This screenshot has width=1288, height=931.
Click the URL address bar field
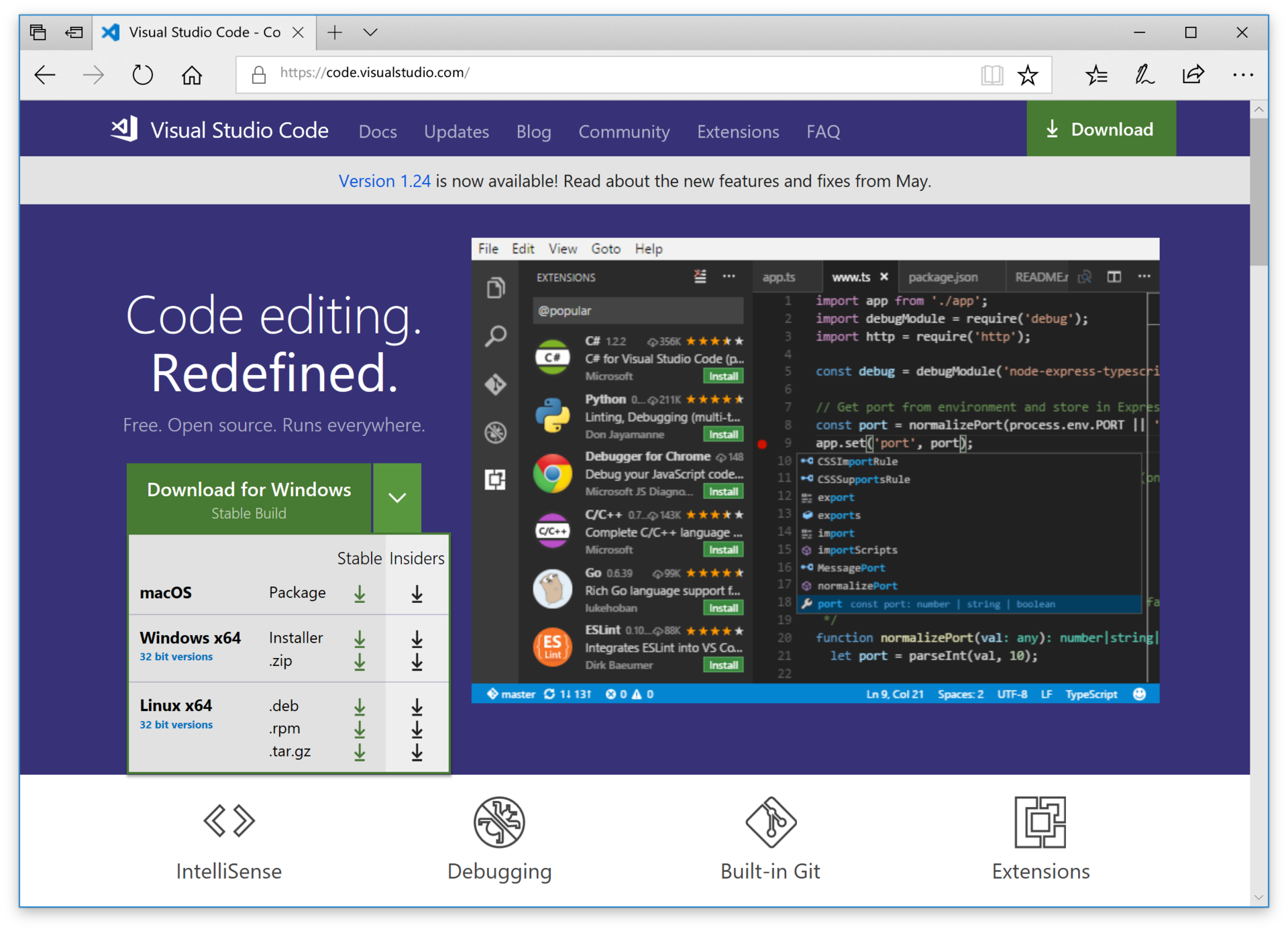coord(604,73)
